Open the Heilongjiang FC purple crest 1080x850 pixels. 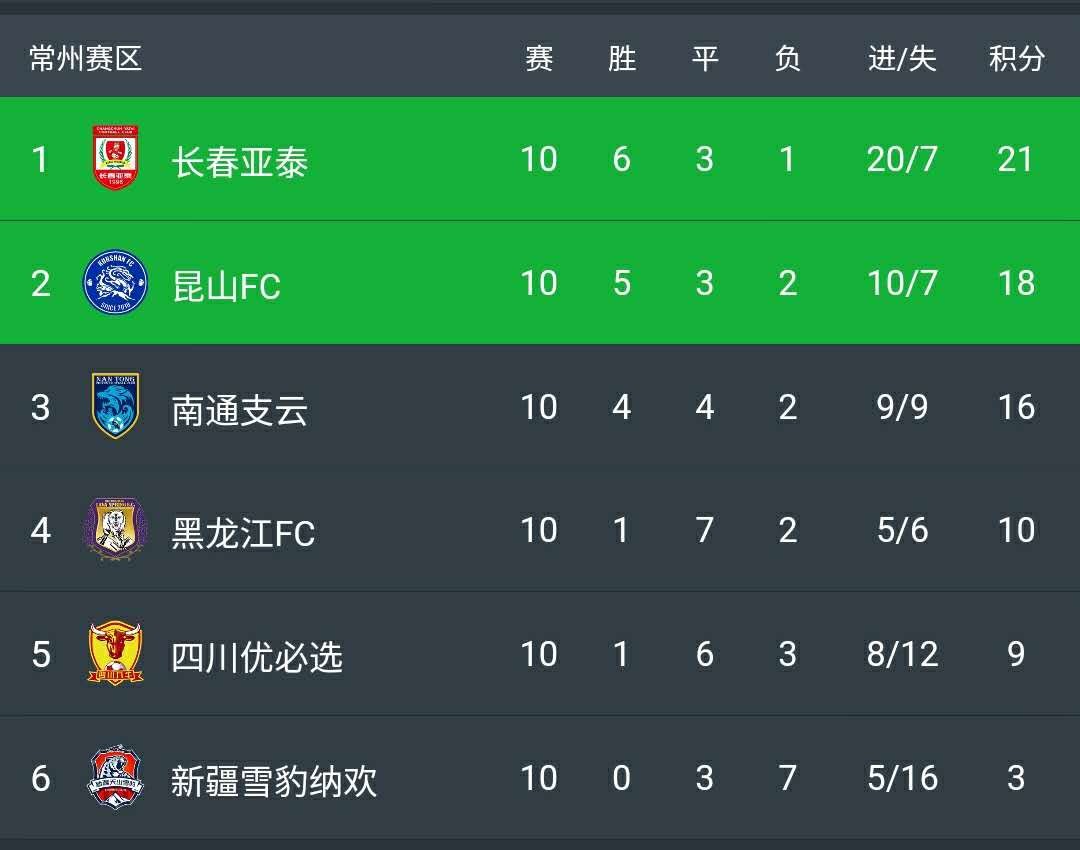(x=115, y=529)
